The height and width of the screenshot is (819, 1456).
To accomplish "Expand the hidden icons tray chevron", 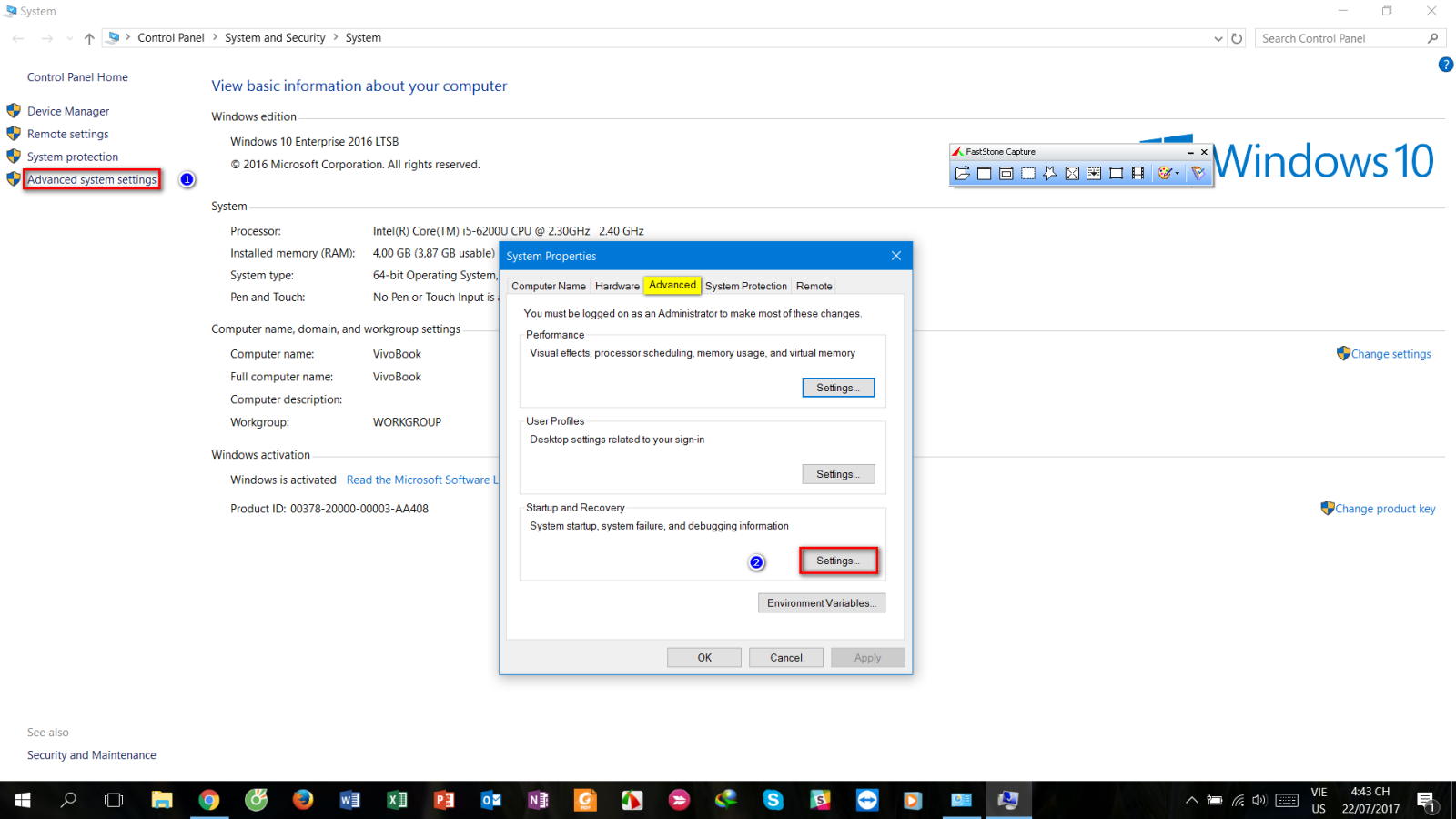I will point(1191,800).
